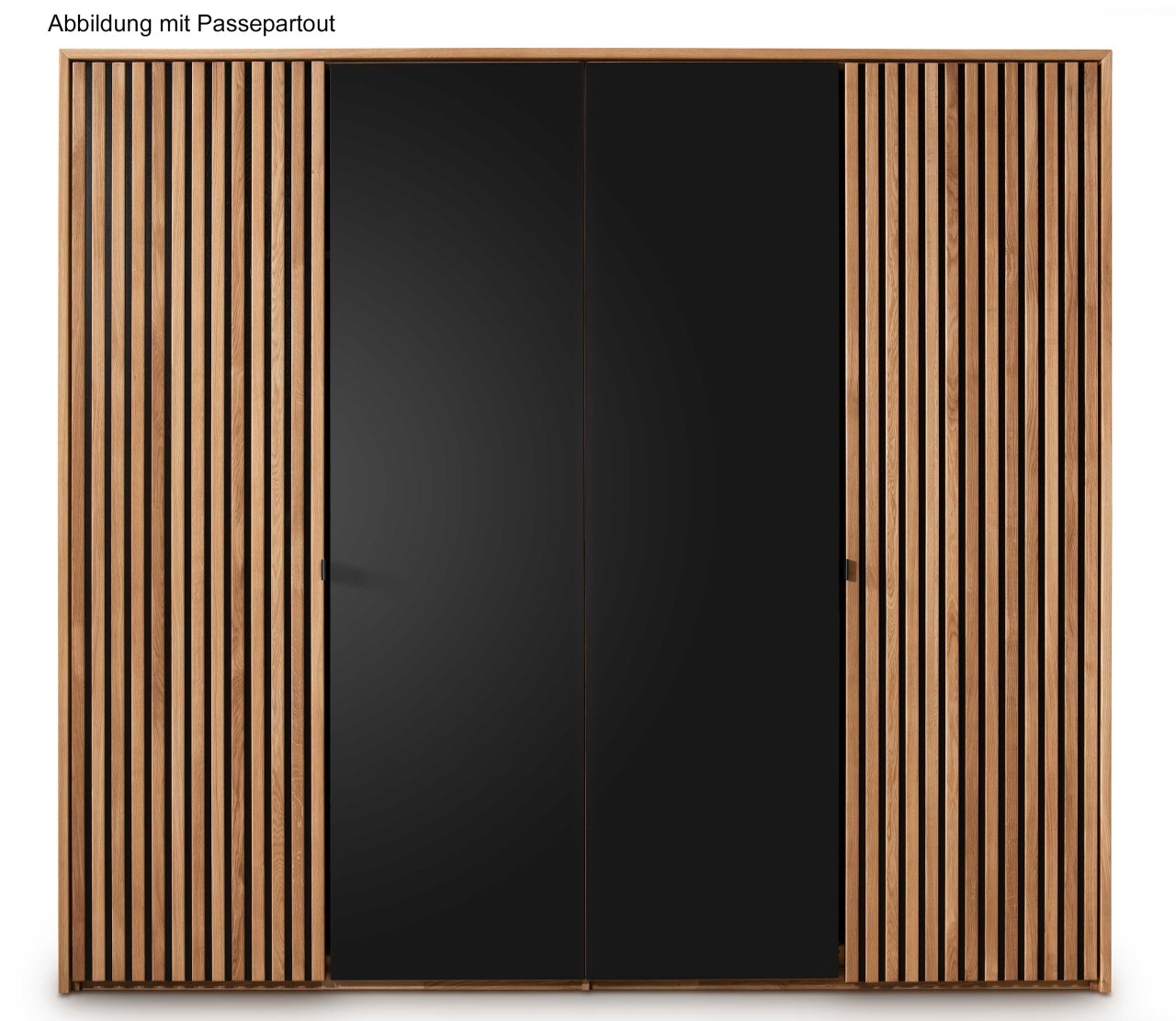The width and height of the screenshot is (1176, 1021).
Task: Click the caption text 'Abbildung mit Passepartout'
Action: click(x=191, y=24)
